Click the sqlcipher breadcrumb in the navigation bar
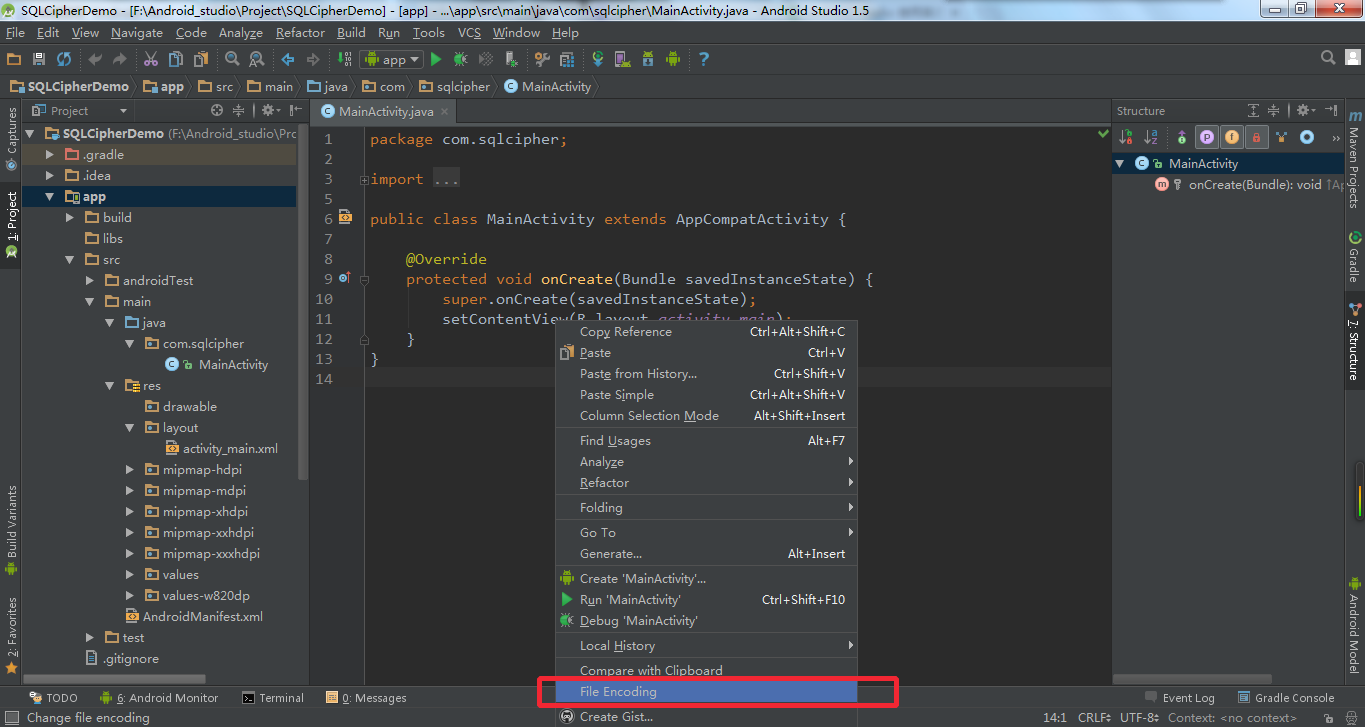This screenshot has width=1365, height=727. [456, 87]
